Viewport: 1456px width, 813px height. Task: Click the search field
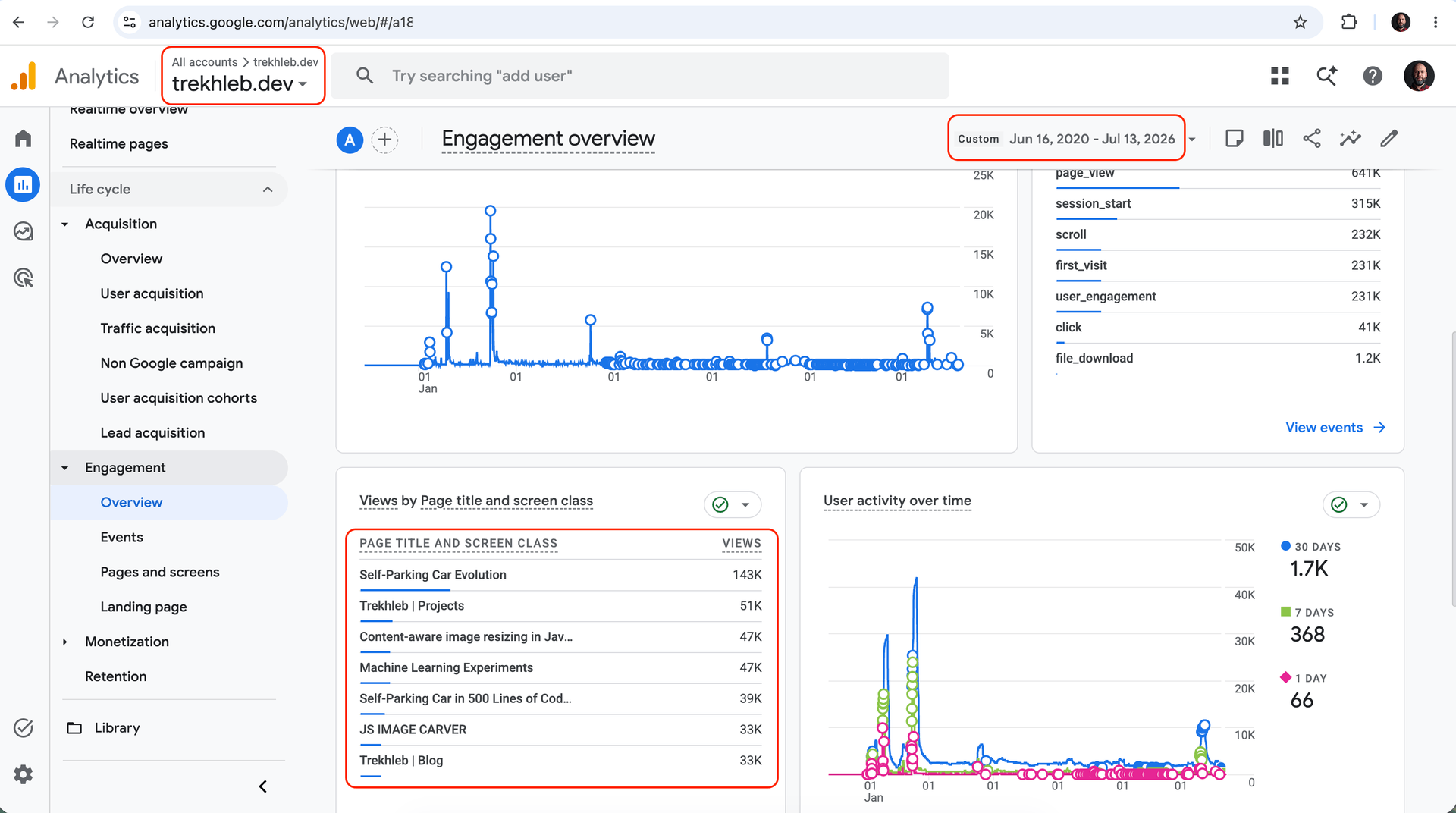[640, 76]
